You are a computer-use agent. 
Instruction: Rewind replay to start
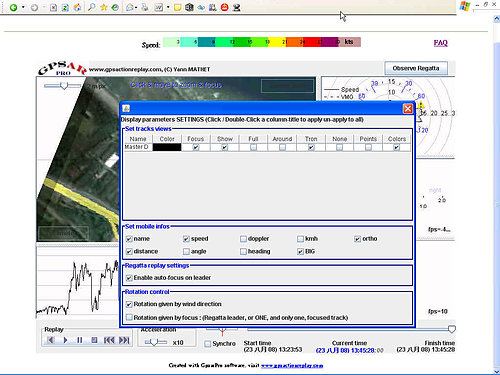click(109, 340)
